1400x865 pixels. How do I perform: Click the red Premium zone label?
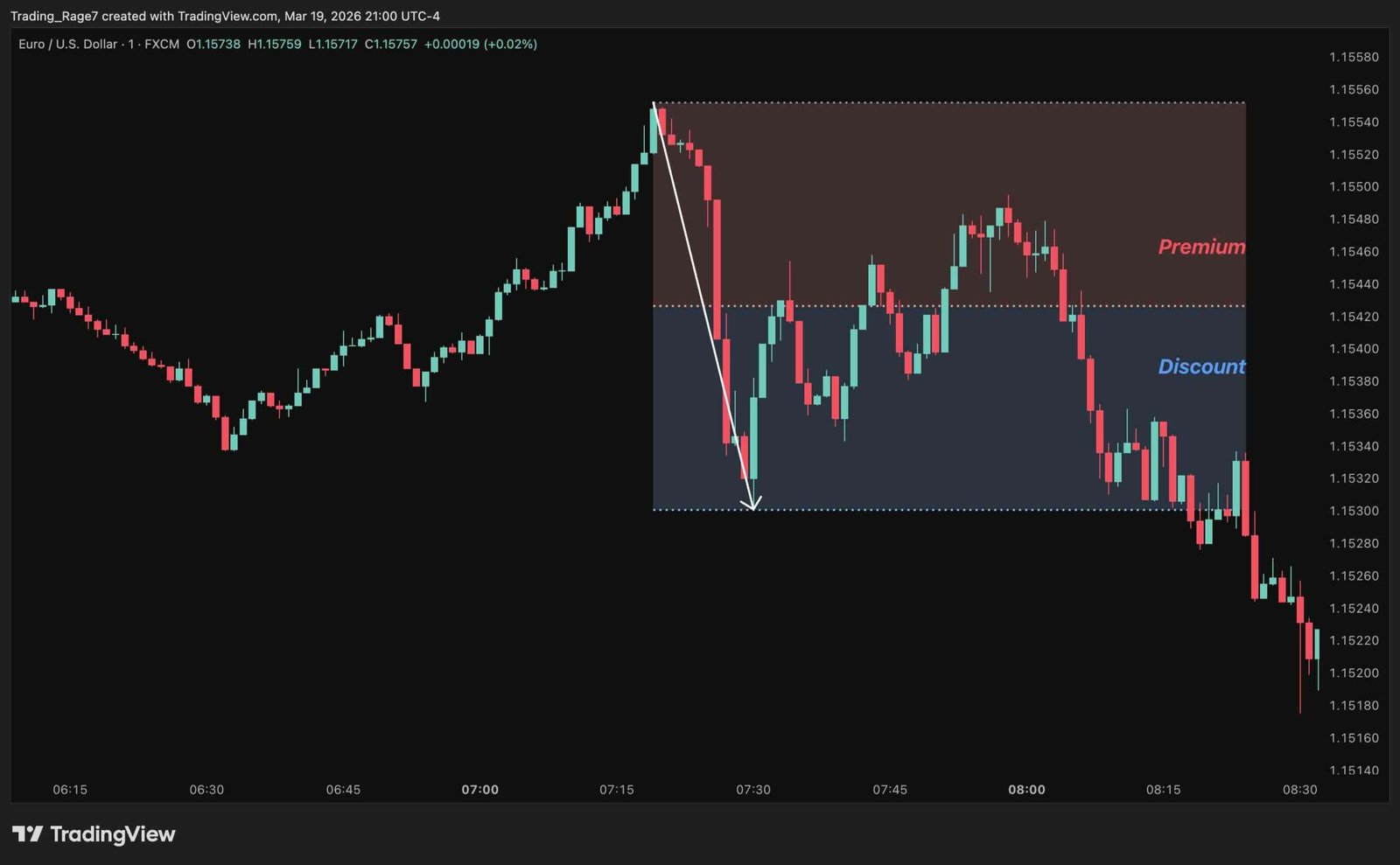pos(1201,248)
